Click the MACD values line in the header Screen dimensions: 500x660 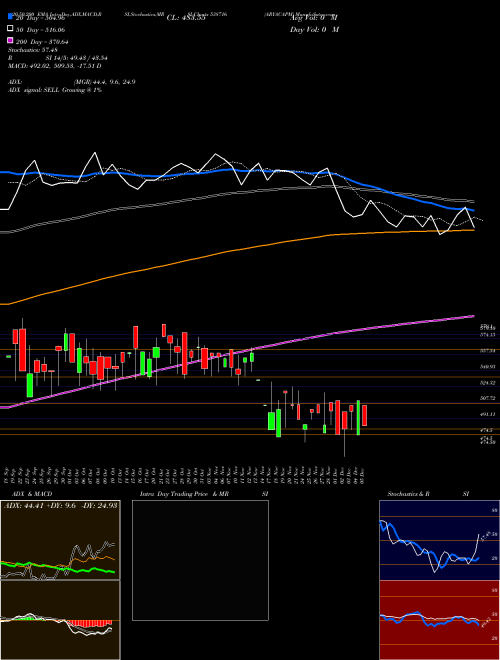(54, 66)
